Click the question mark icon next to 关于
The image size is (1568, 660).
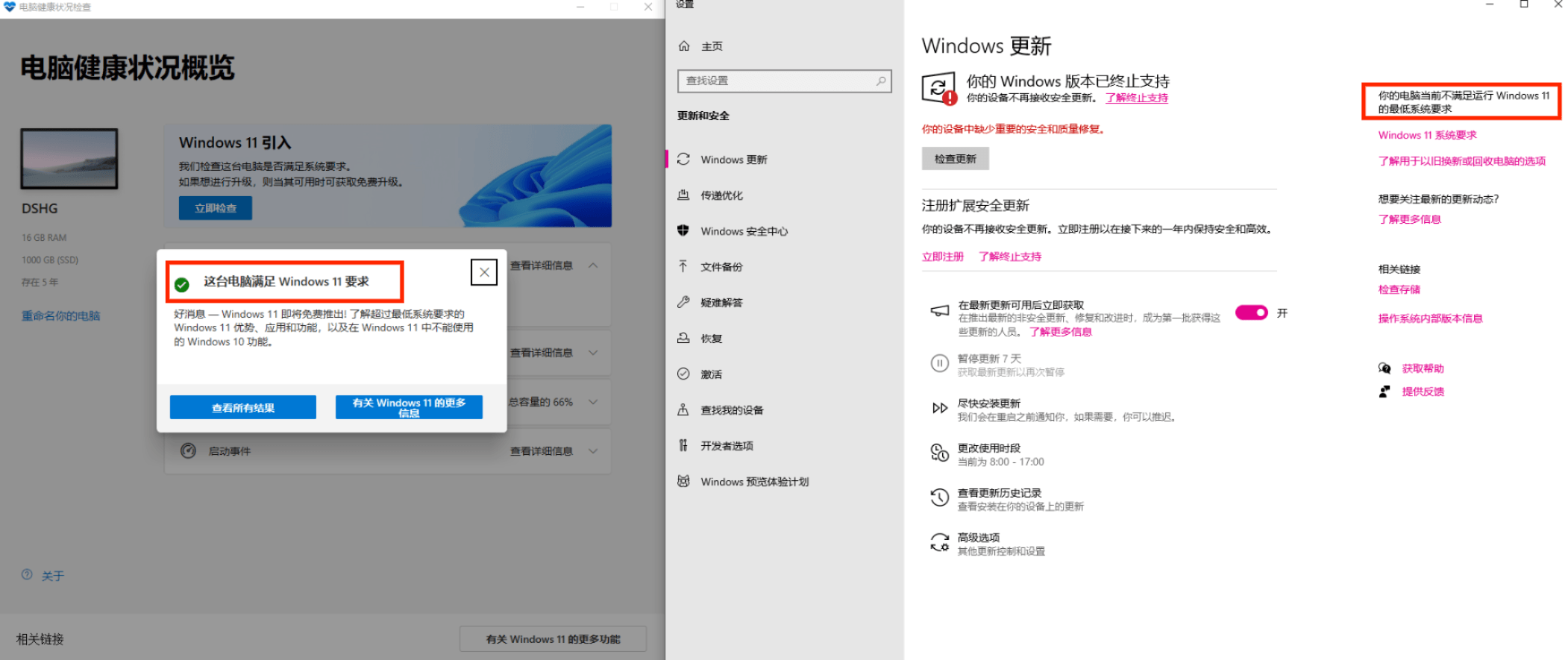pyautogui.click(x=27, y=575)
